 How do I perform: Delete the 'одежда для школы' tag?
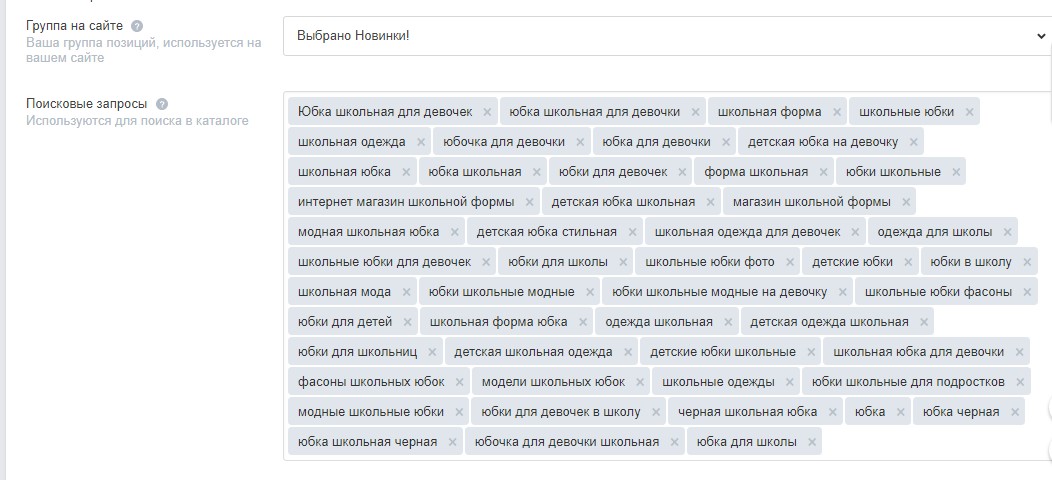(1008, 232)
